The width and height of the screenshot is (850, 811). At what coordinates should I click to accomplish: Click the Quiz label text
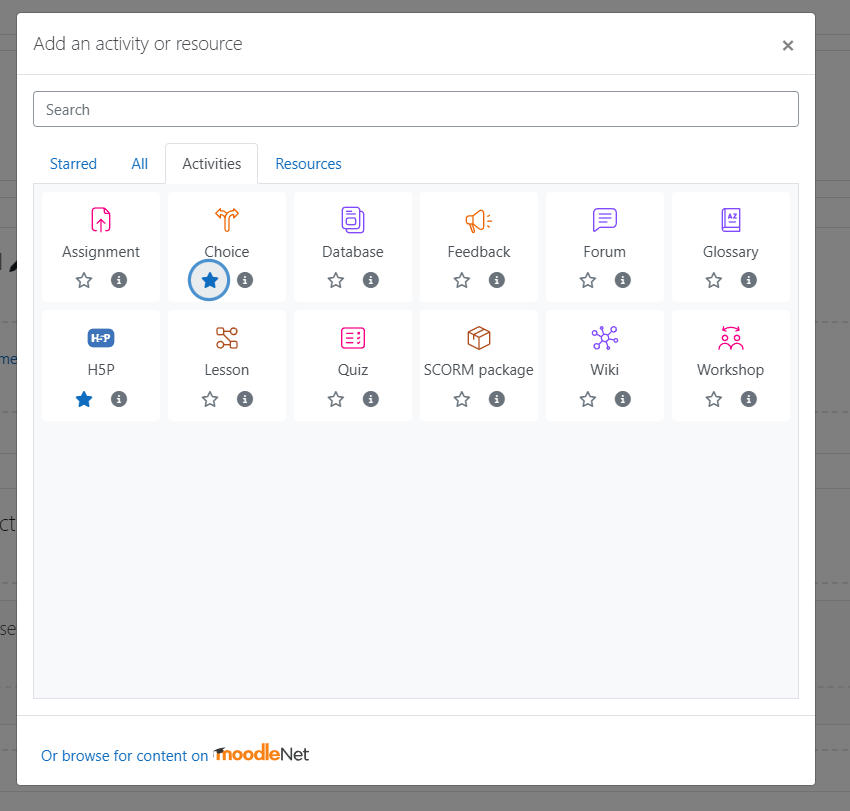click(353, 370)
